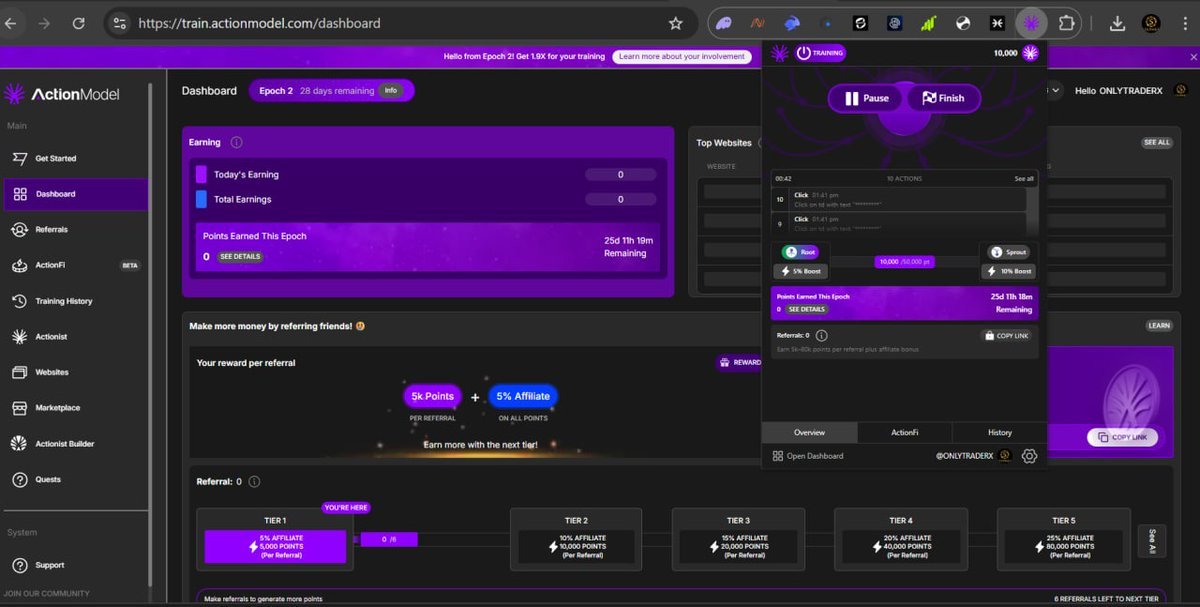The height and width of the screenshot is (607, 1200).
Task: Finish the training session
Action: 943,98
